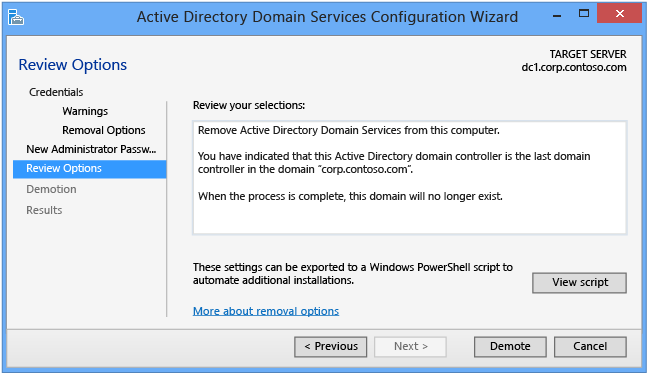Go to the Credentials step
The width and height of the screenshot is (647, 373).
[56, 92]
